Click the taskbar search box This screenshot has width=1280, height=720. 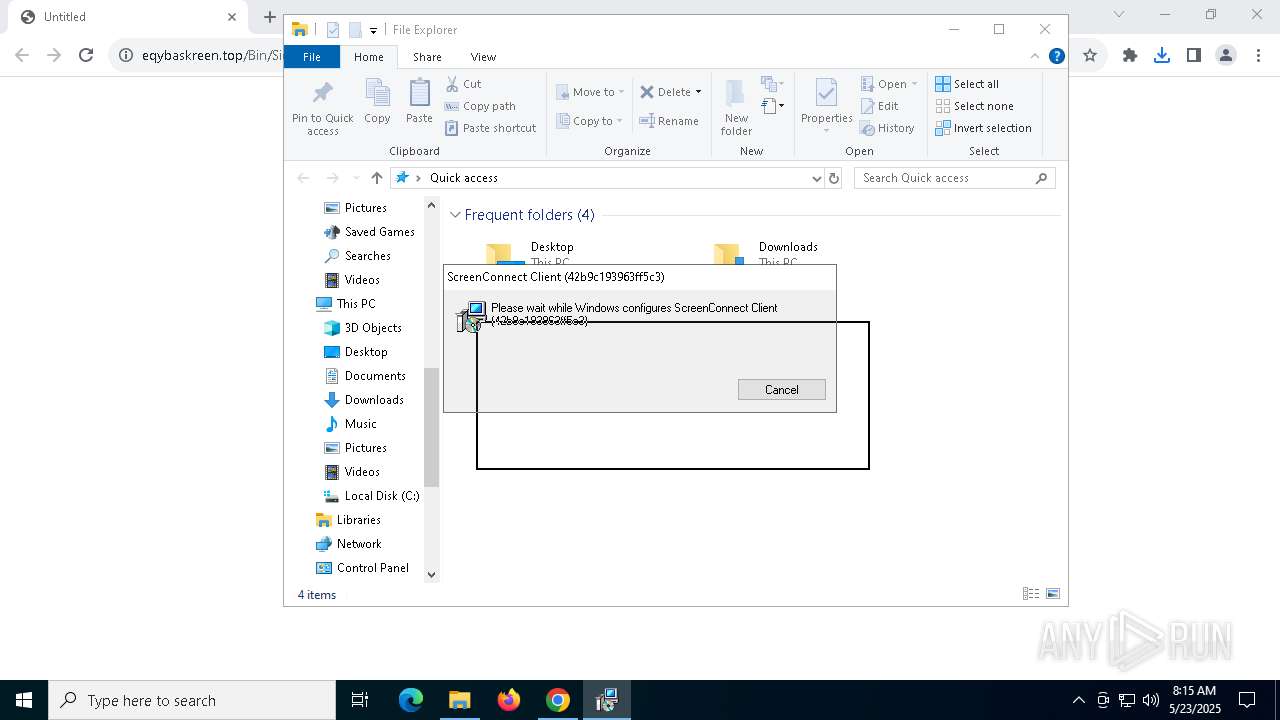tap(192, 700)
